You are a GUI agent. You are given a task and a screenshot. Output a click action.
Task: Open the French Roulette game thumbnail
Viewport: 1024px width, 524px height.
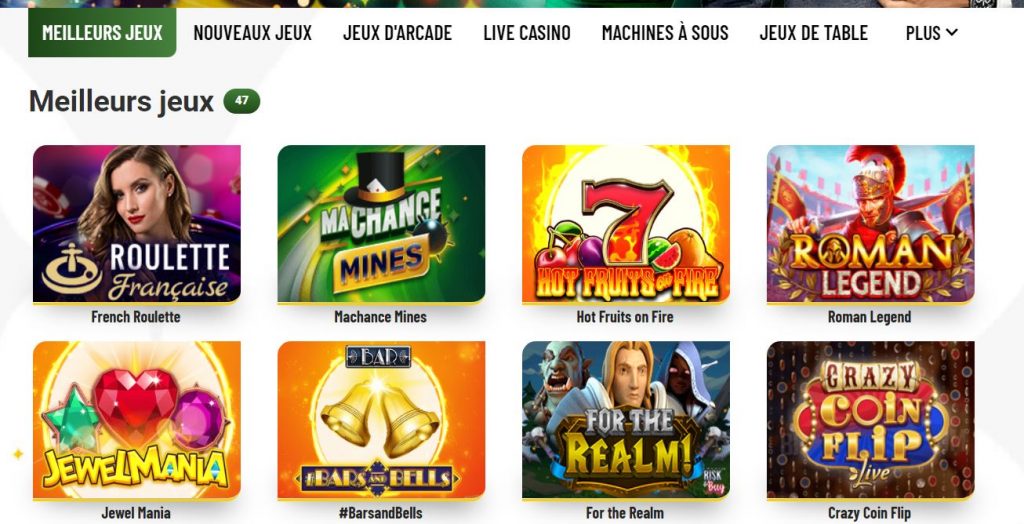[x=136, y=223]
